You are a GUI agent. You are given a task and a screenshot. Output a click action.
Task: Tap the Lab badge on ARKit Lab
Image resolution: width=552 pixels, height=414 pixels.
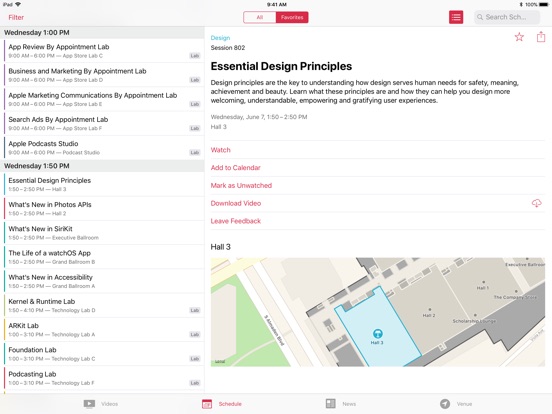pos(195,334)
